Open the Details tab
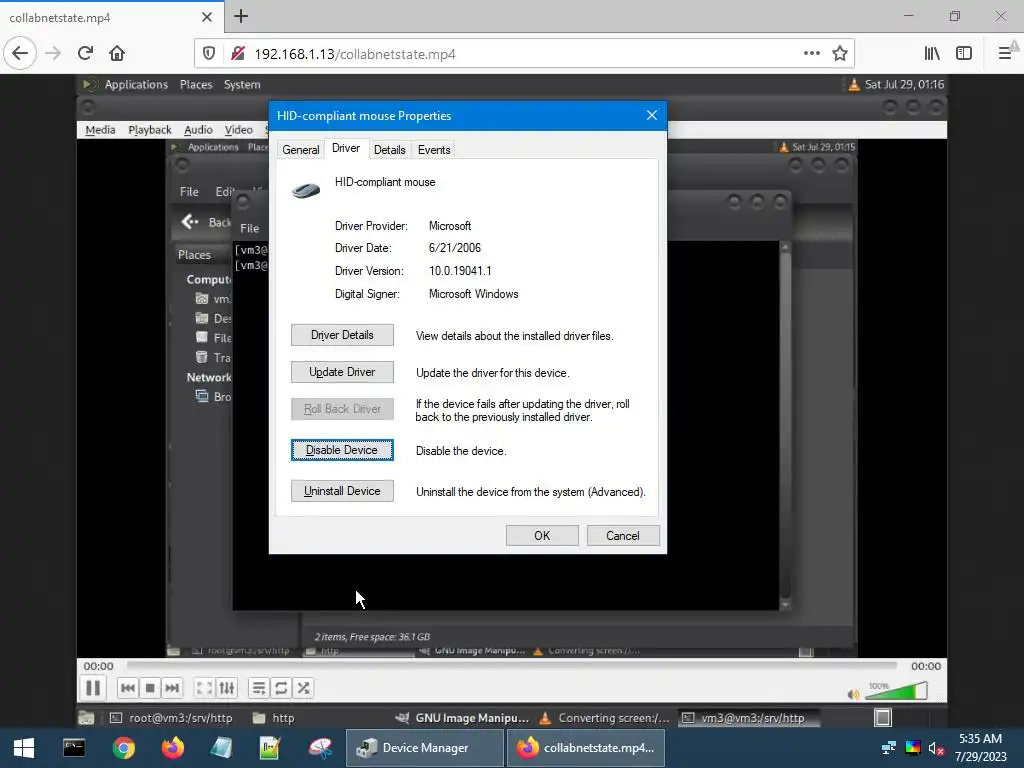 point(389,150)
